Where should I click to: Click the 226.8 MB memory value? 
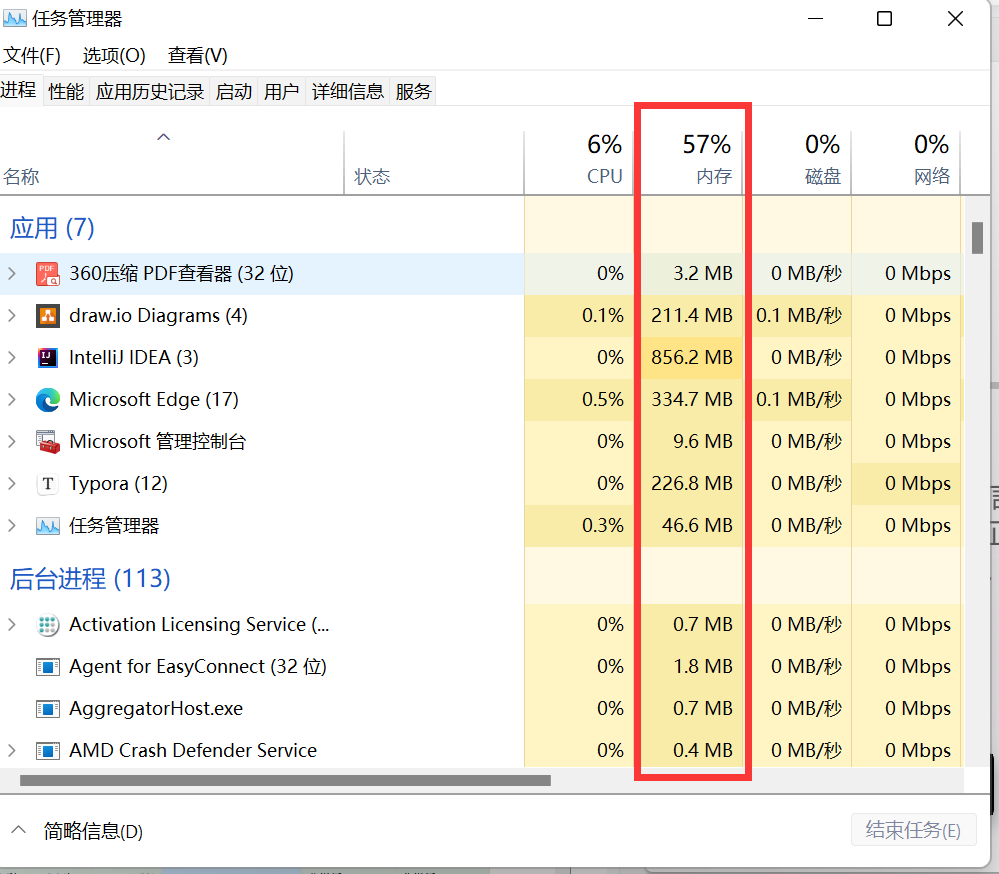692,484
